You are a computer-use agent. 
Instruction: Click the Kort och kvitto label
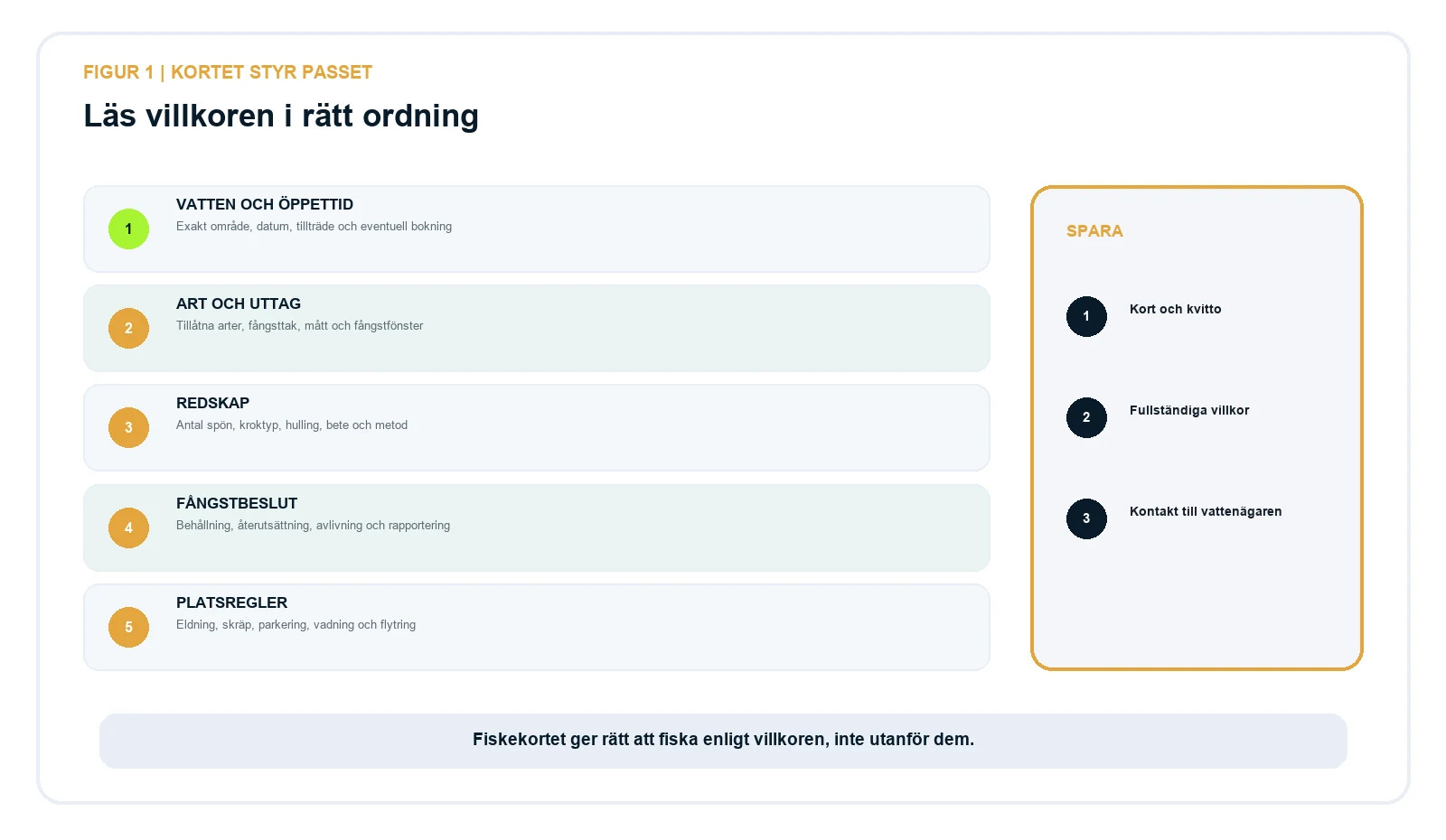tap(1175, 309)
